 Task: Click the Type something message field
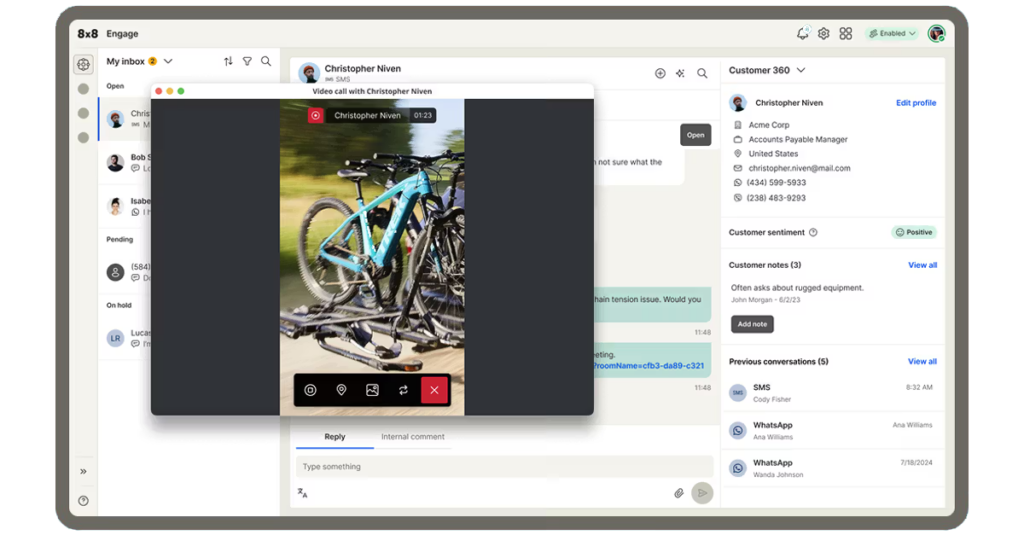(504, 466)
